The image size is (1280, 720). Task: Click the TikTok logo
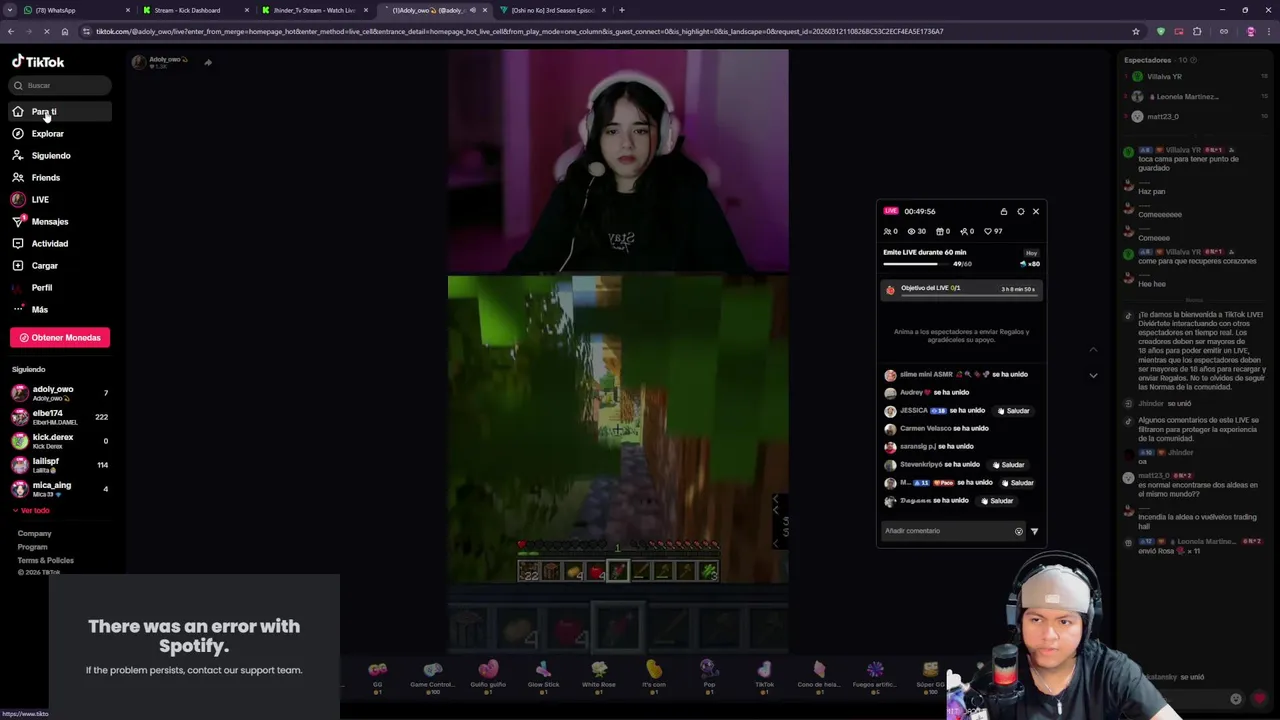tap(38, 62)
